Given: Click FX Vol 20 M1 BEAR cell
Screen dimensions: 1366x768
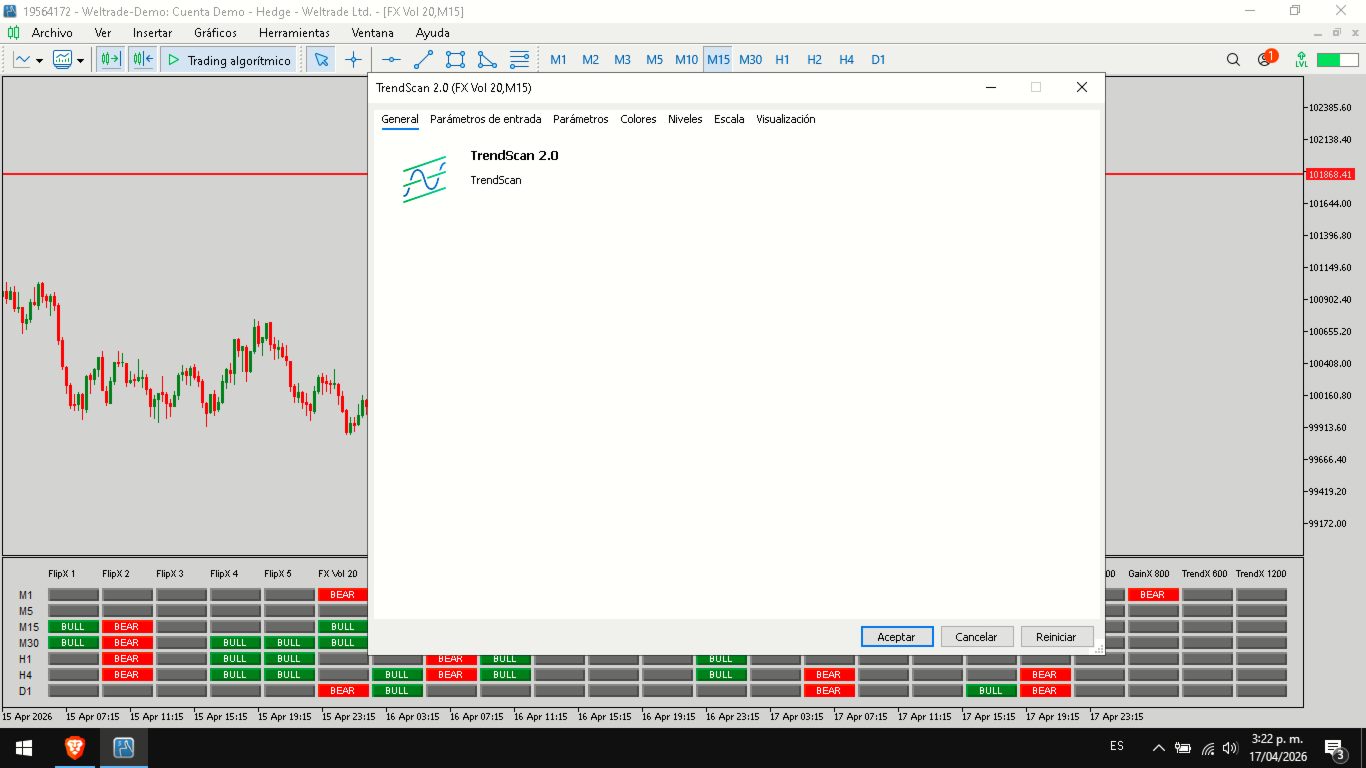Looking at the screenshot, I should coord(343,595).
